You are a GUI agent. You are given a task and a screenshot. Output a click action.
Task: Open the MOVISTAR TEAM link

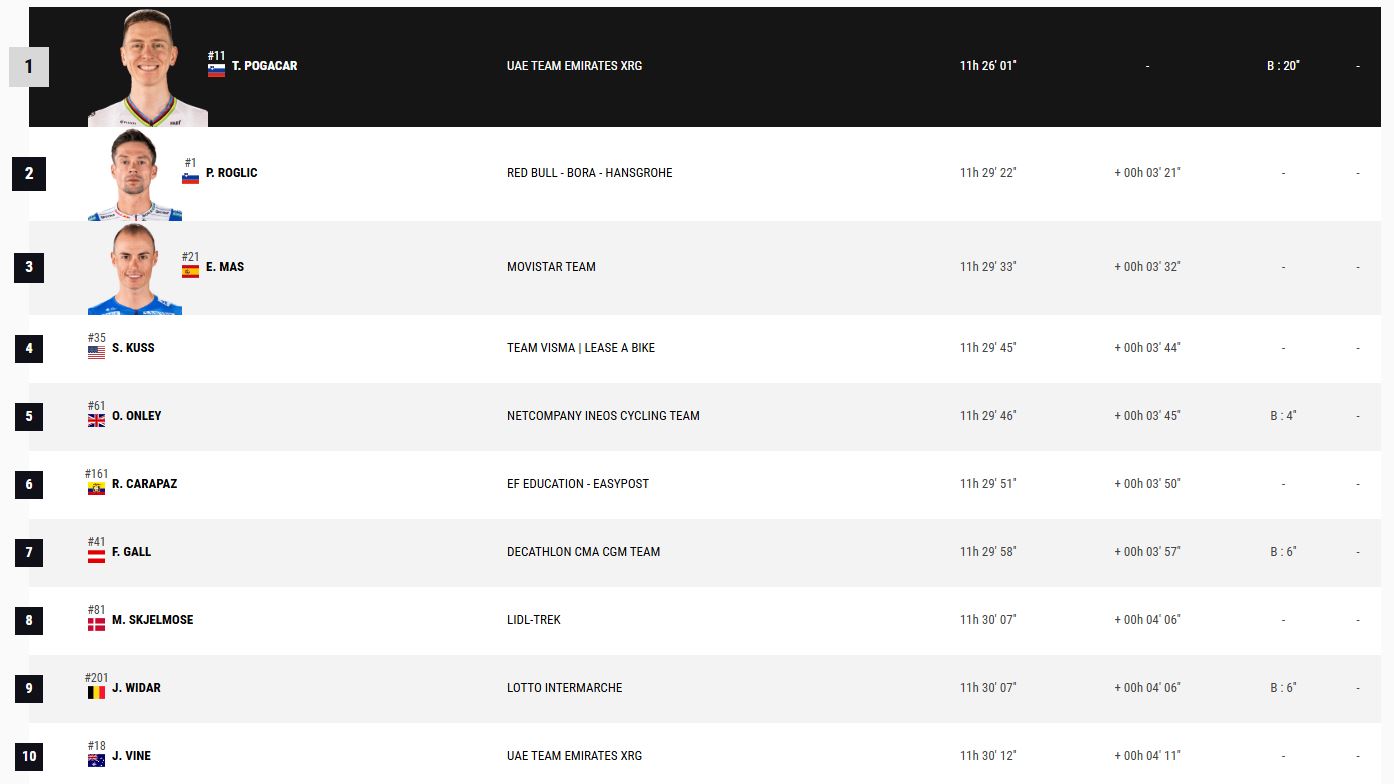[x=551, y=267]
